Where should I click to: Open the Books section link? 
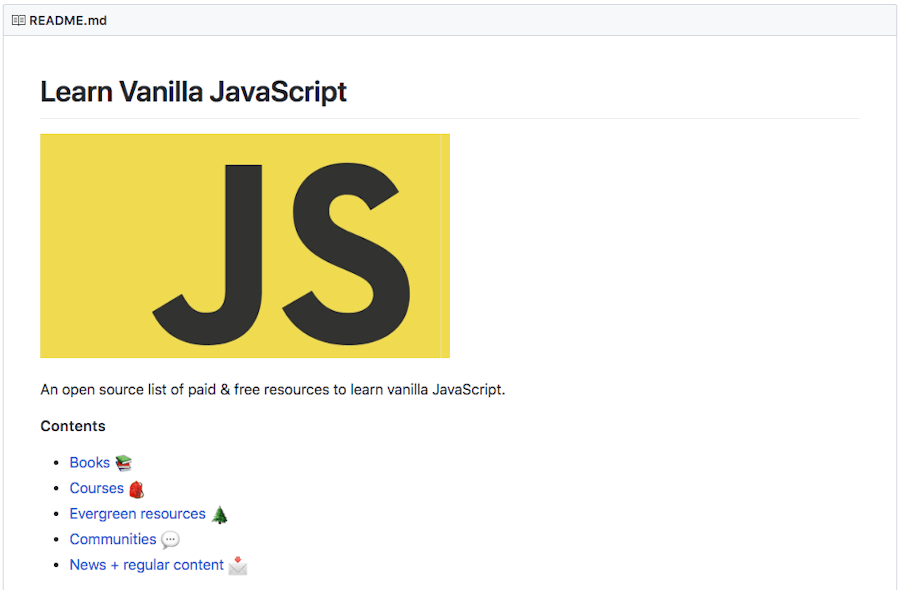(88, 462)
